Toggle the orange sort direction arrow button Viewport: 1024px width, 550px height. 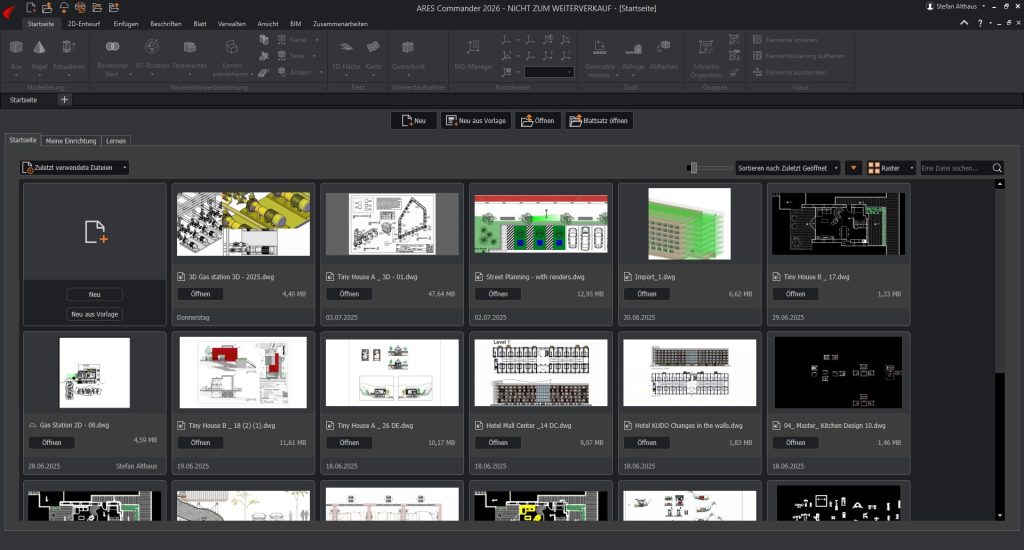(853, 169)
